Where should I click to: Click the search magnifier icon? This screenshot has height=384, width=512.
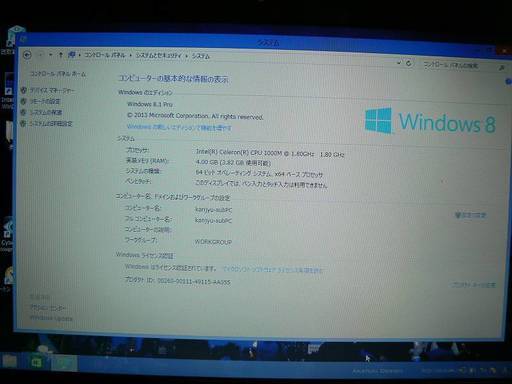point(502,68)
